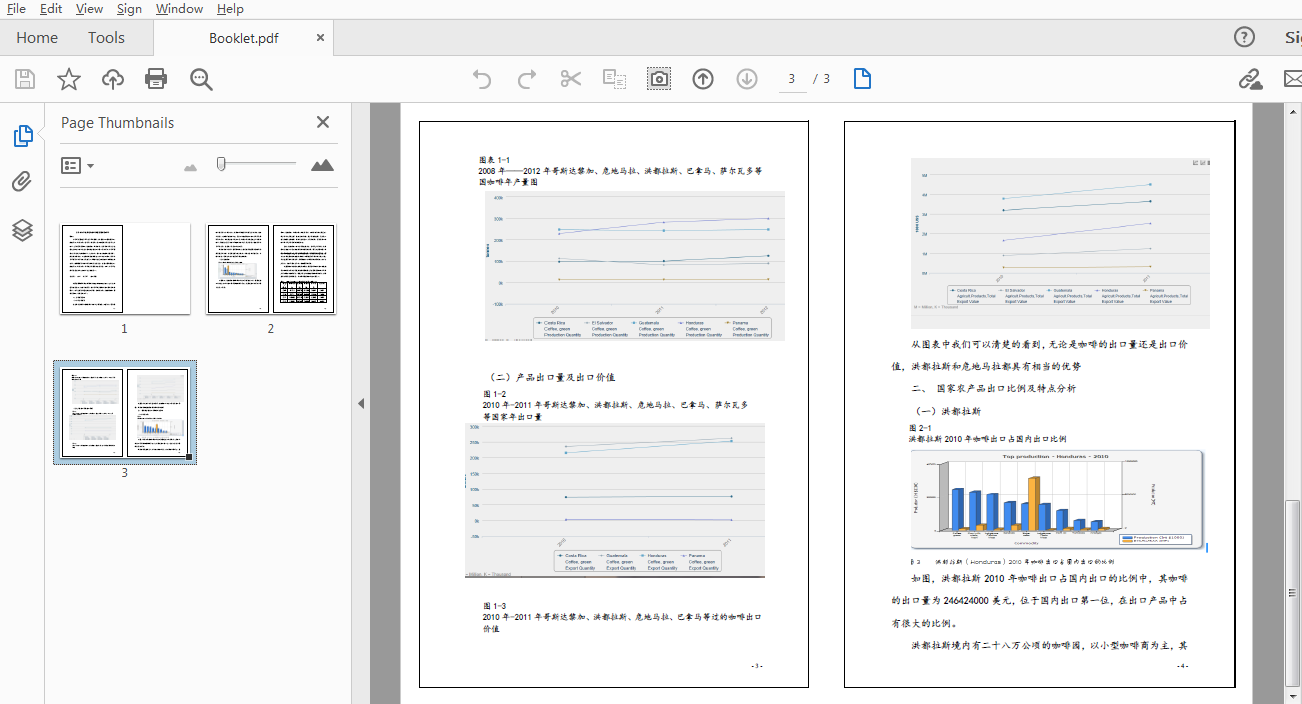Screen dimensions: 1302x704
Task: Reduce thumbnail size with the small mountain icon
Action: [x=190, y=166]
